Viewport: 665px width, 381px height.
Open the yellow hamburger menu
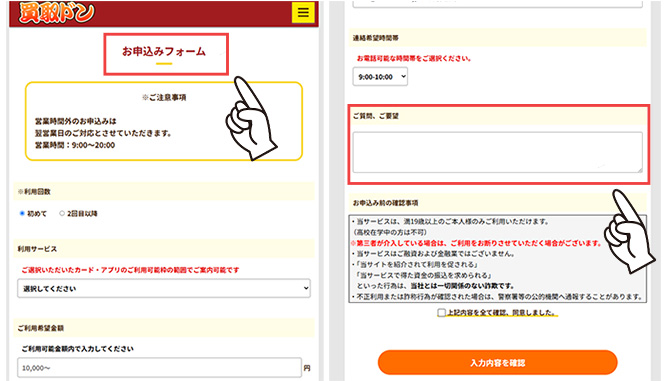[x=303, y=12]
